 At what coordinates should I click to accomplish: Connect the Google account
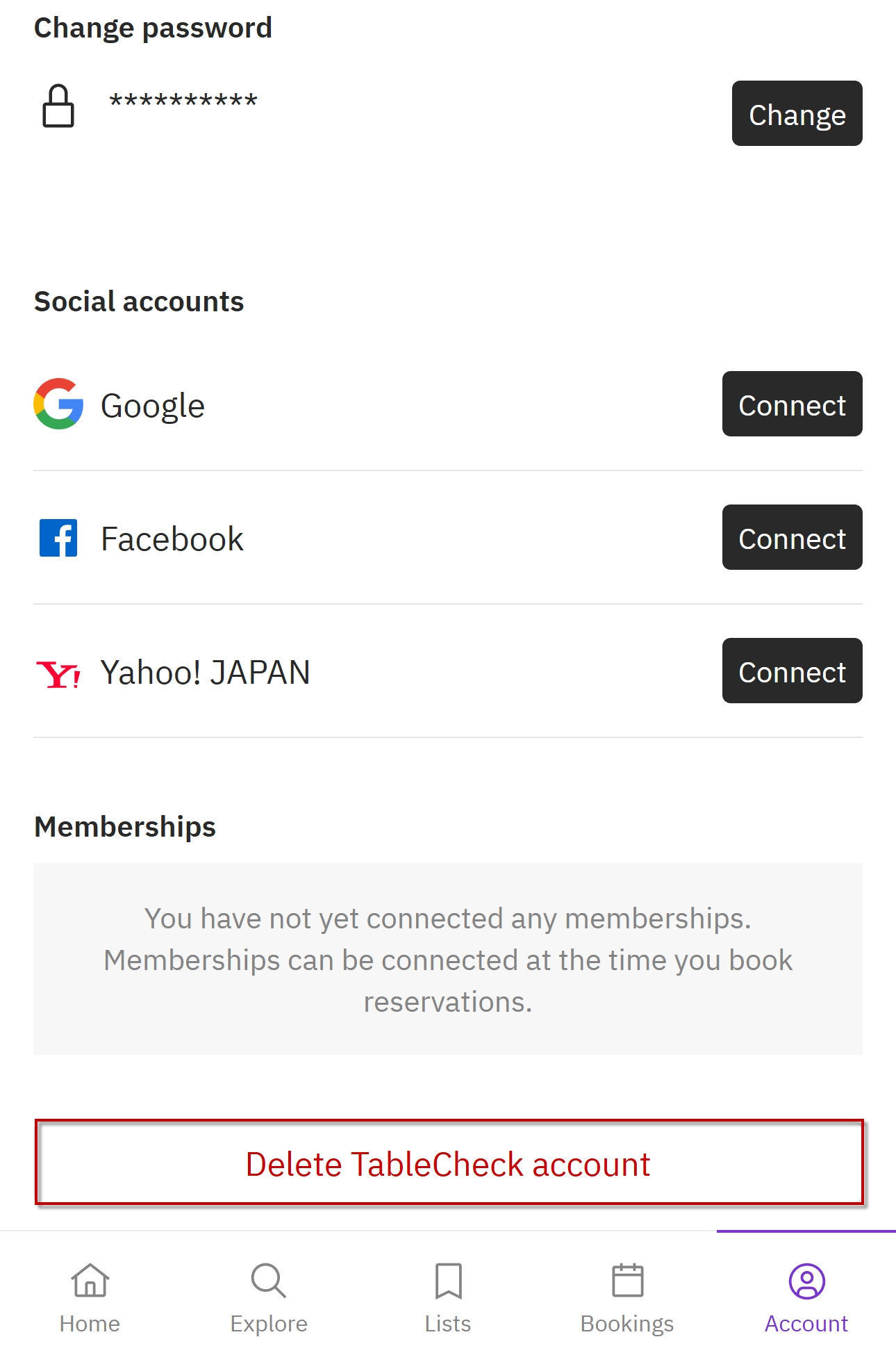[792, 404]
